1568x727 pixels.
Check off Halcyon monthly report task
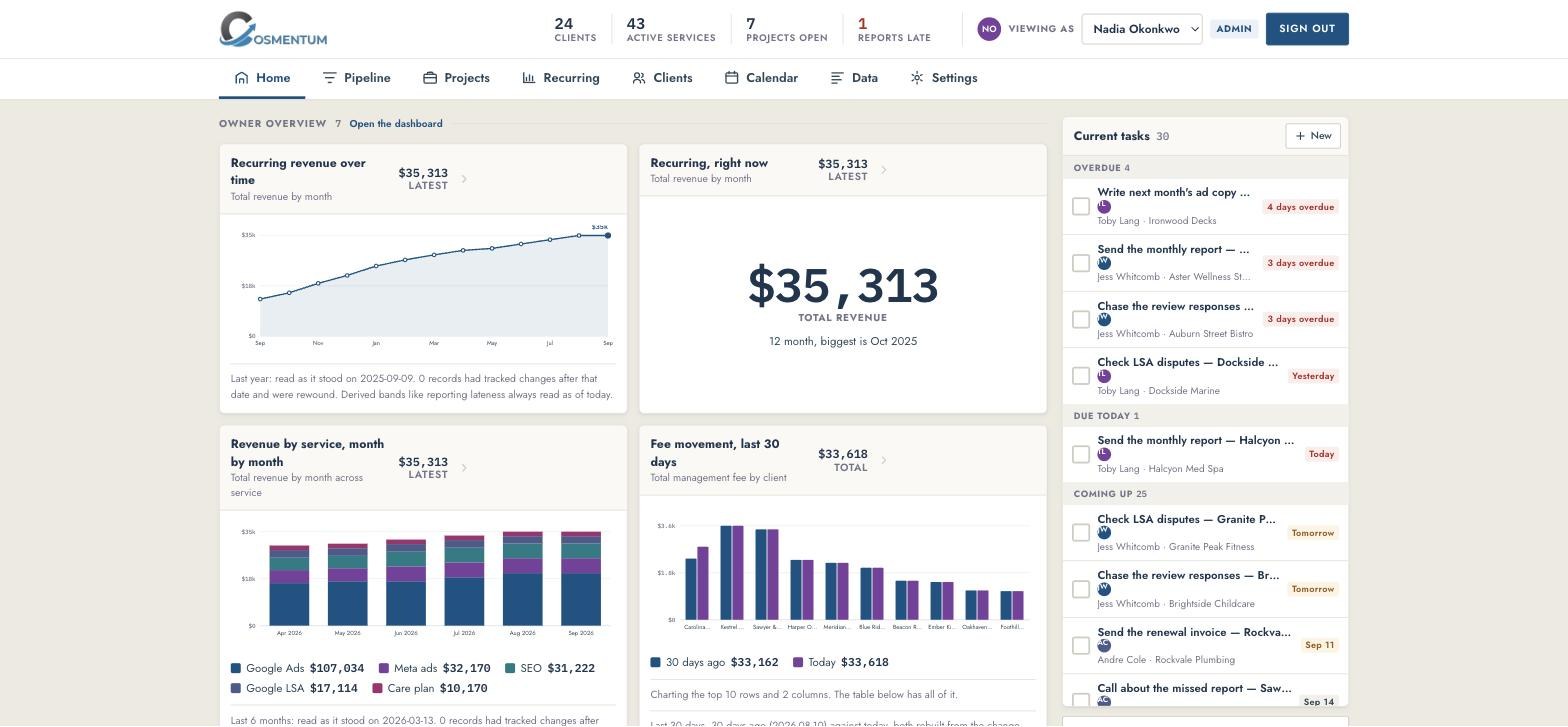1081,454
